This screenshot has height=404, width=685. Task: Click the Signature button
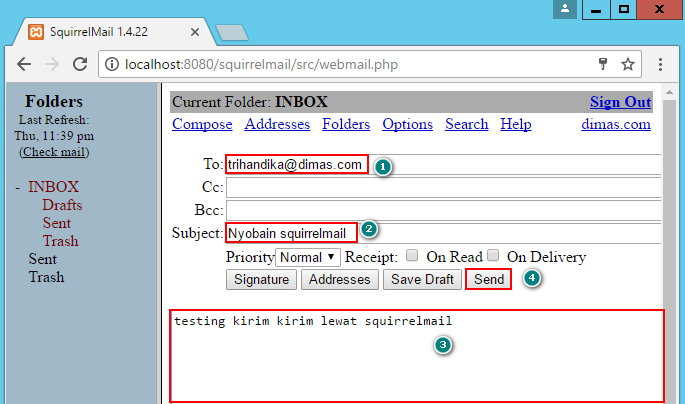coord(261,280)
